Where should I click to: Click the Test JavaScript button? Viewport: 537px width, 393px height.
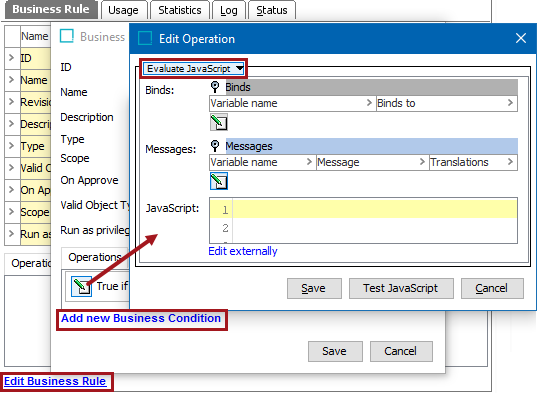(401, 288)
